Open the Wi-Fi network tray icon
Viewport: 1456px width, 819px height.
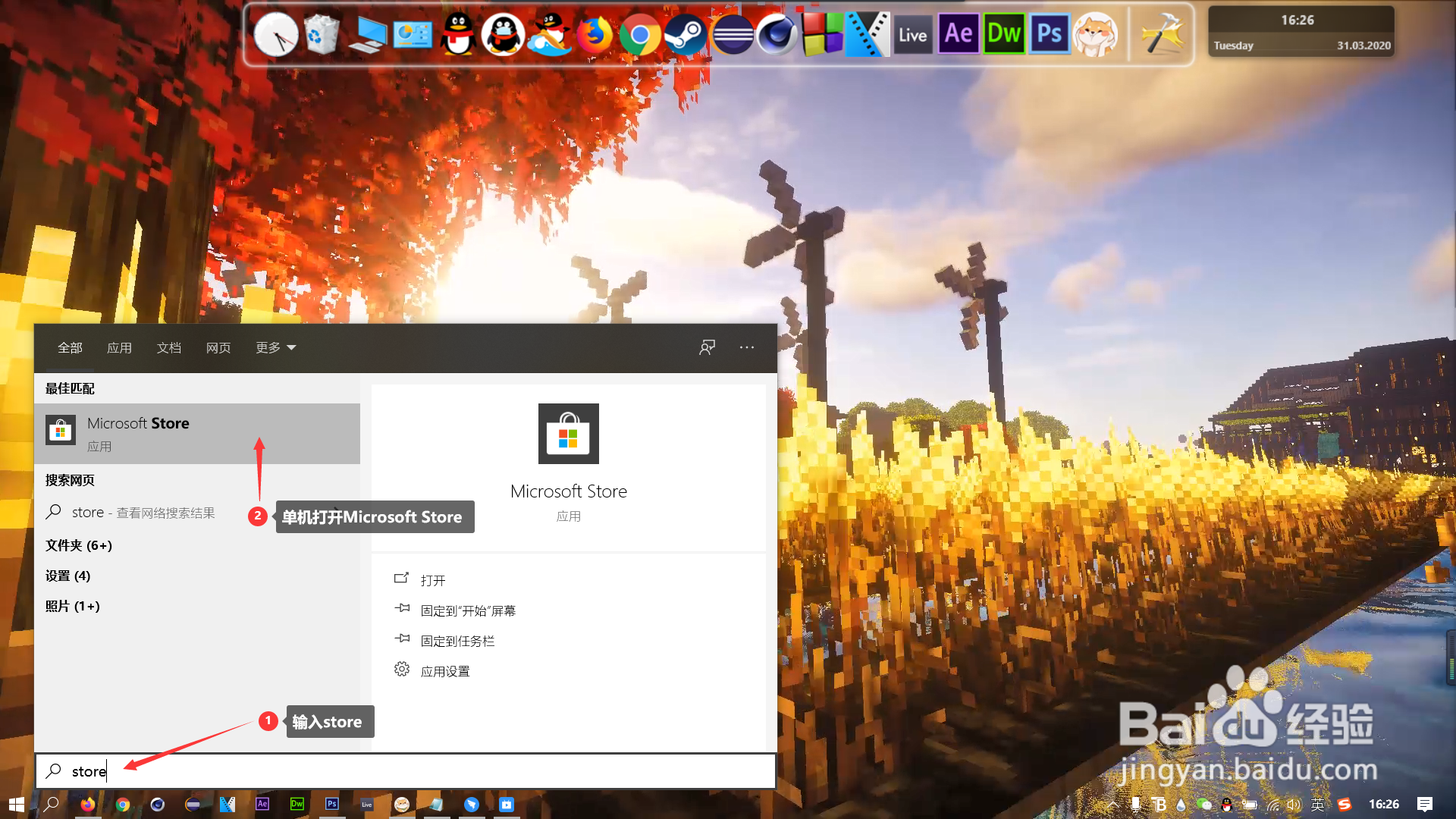pos(1272,805)
